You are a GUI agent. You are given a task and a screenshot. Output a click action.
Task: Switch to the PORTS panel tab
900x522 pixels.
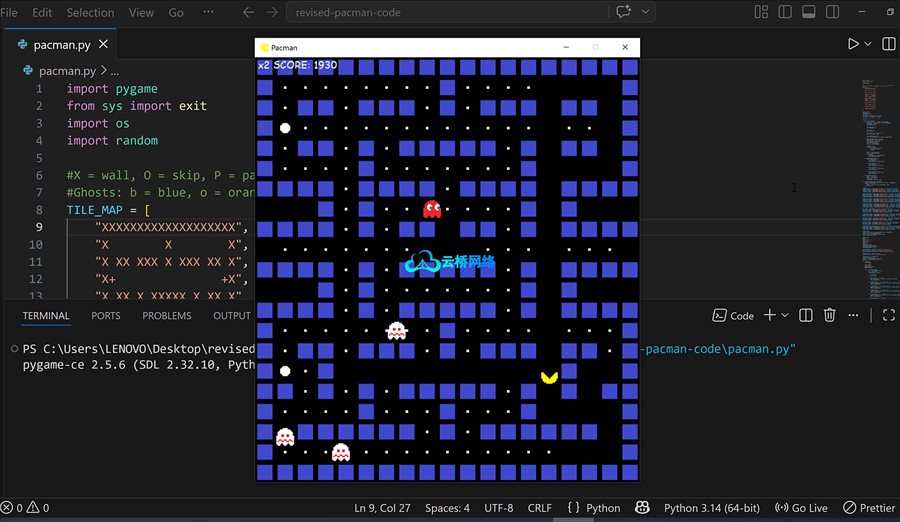point(106,316)
